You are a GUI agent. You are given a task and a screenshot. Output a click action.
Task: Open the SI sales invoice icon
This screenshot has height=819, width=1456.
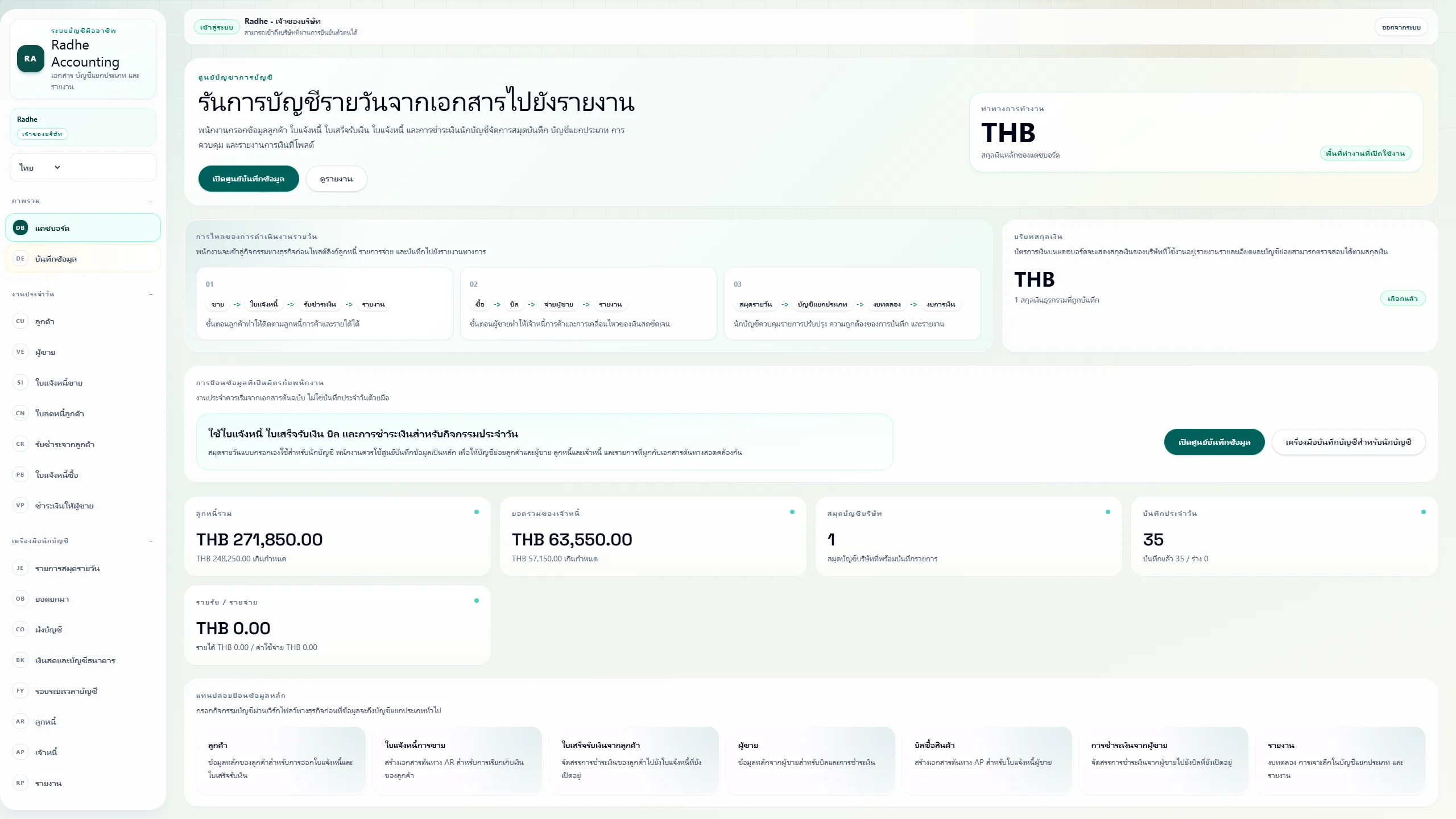coord(20,383)
